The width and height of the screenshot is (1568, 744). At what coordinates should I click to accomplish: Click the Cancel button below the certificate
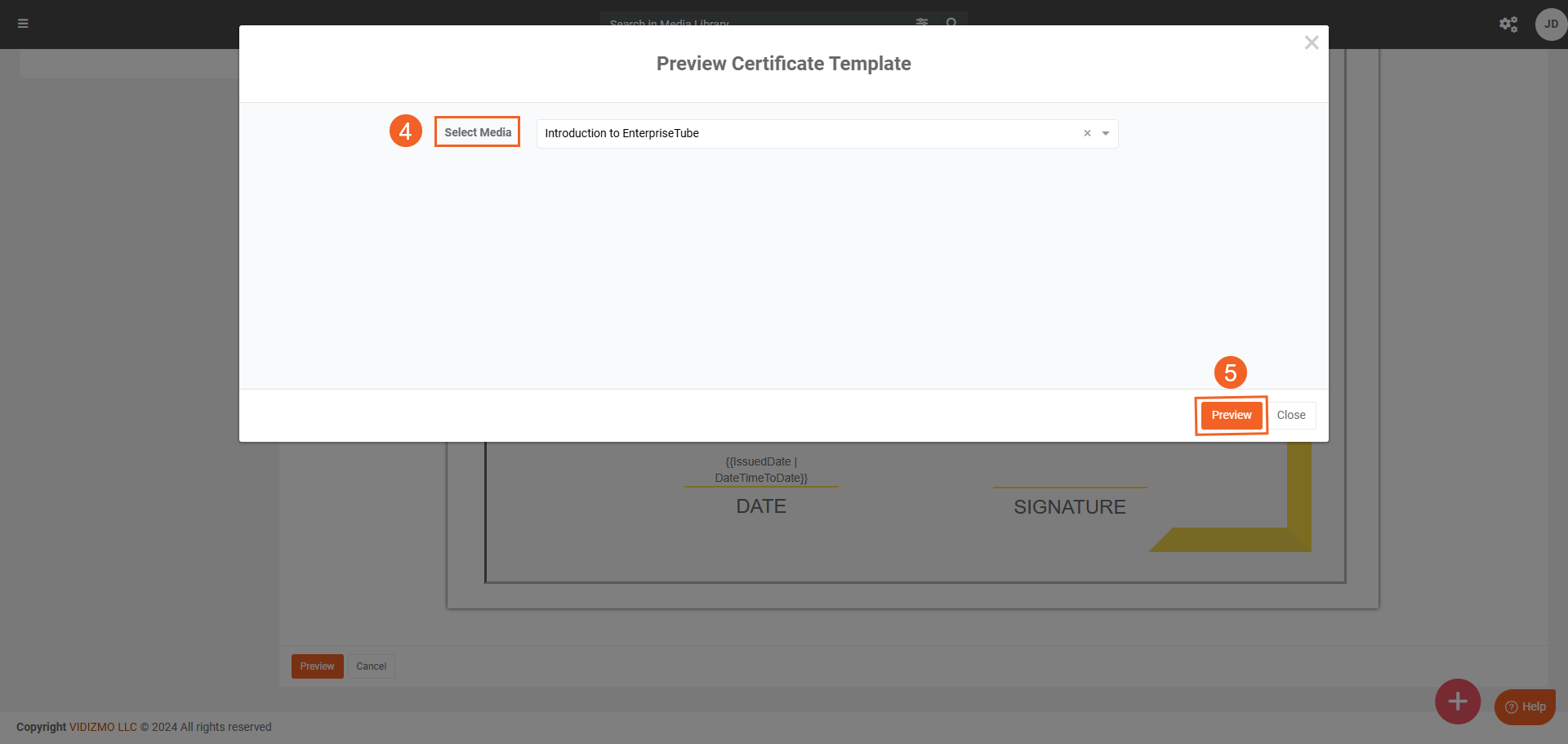371,666
